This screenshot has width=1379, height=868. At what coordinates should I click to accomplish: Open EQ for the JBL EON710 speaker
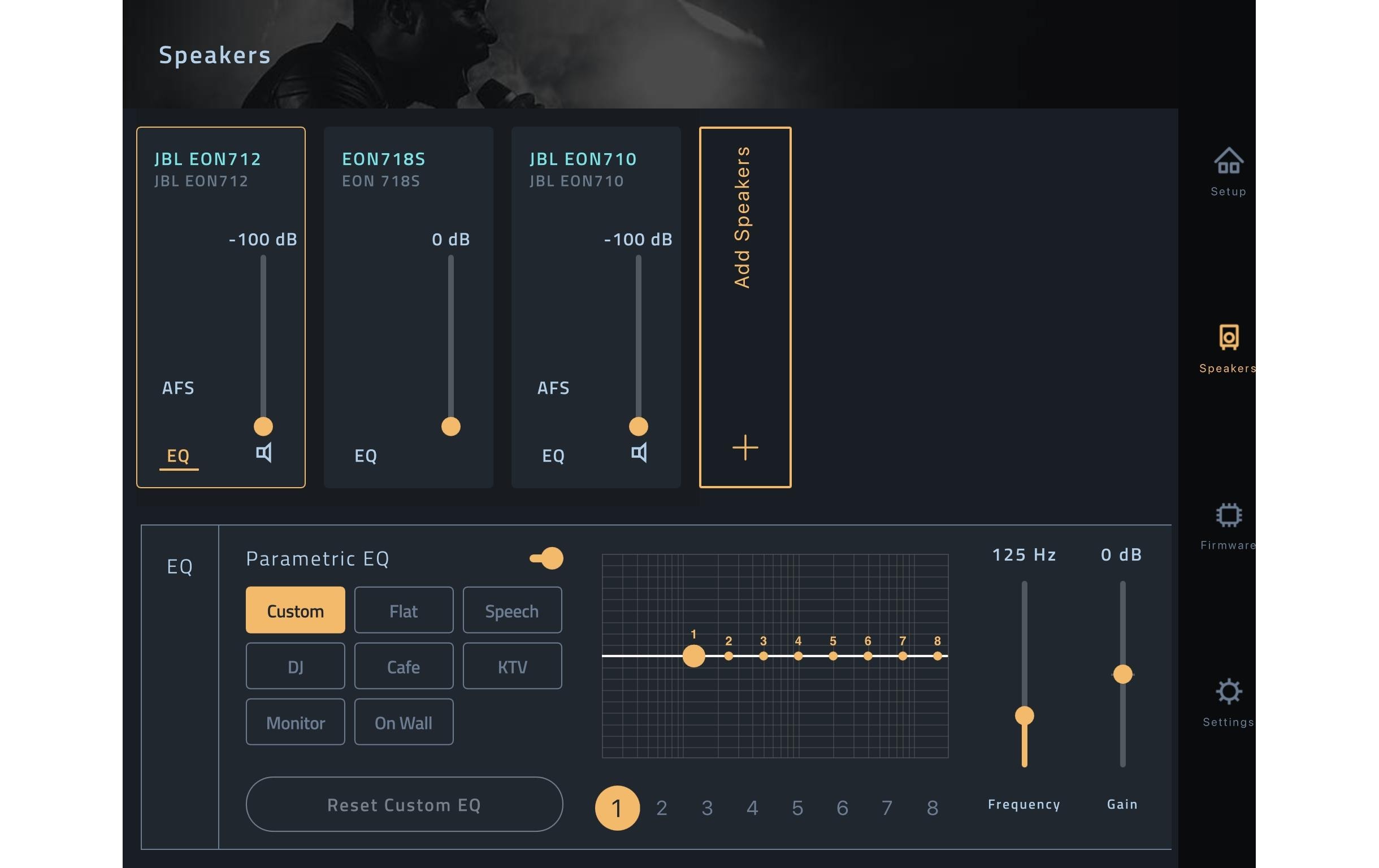tap(553, 456)
